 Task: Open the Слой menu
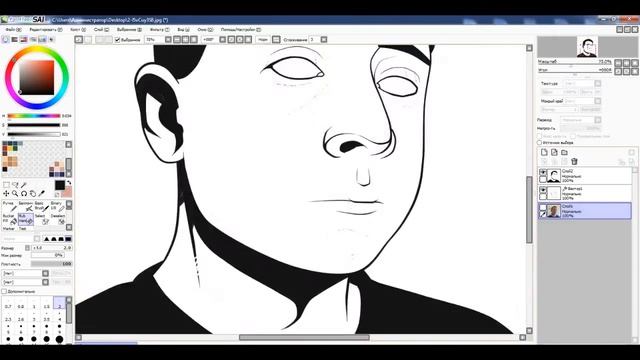(x=101, y=30)
